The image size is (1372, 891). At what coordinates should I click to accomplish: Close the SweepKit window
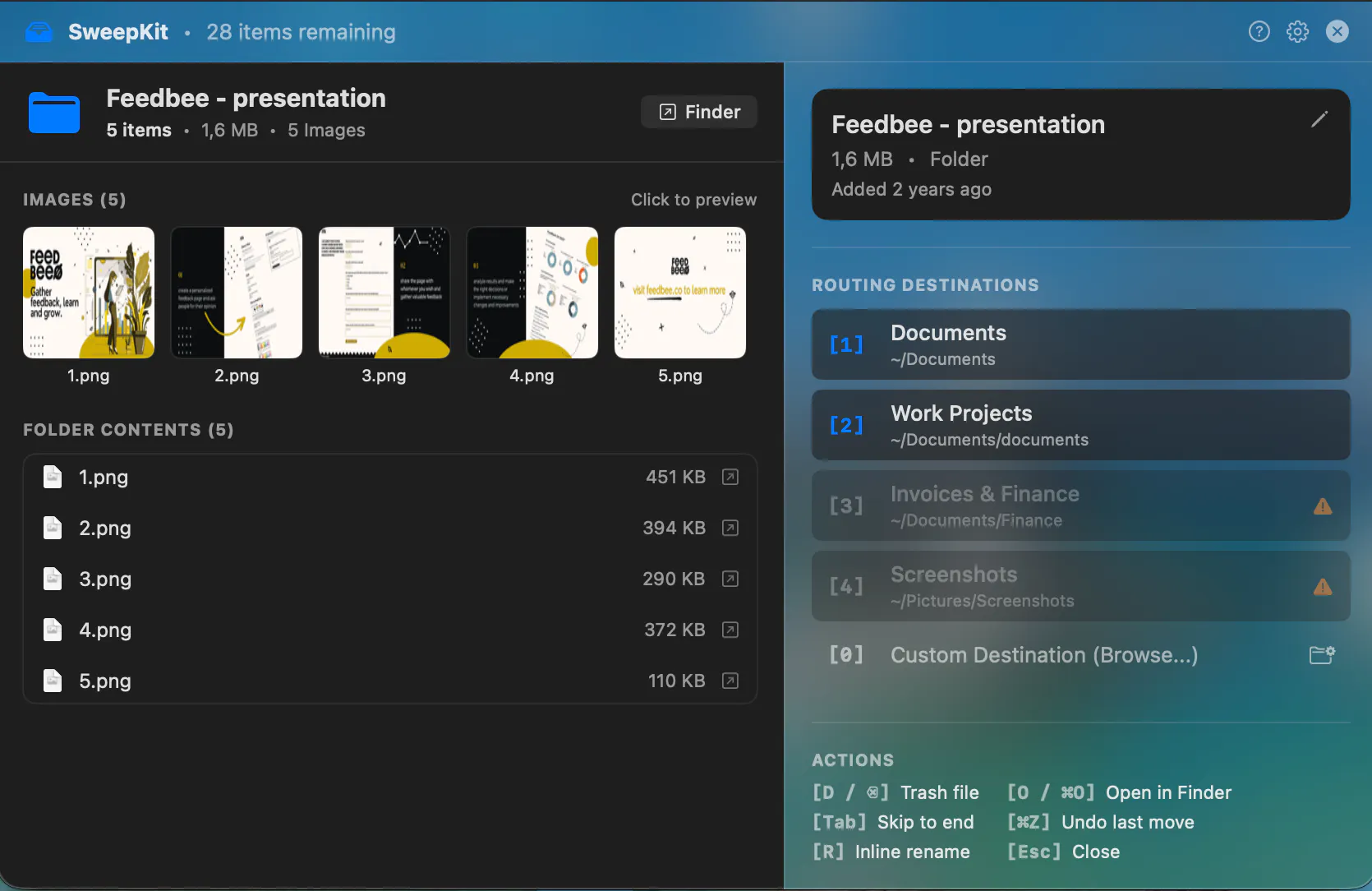coord(1337,32)
